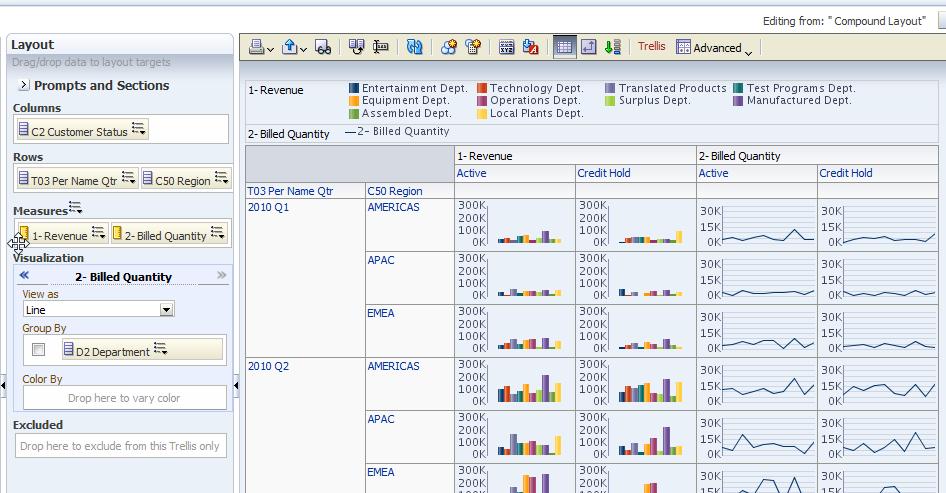946x493 pixels.
Task: Click the Entertainment Dept. legend swatch
Action: coord(354,88)
